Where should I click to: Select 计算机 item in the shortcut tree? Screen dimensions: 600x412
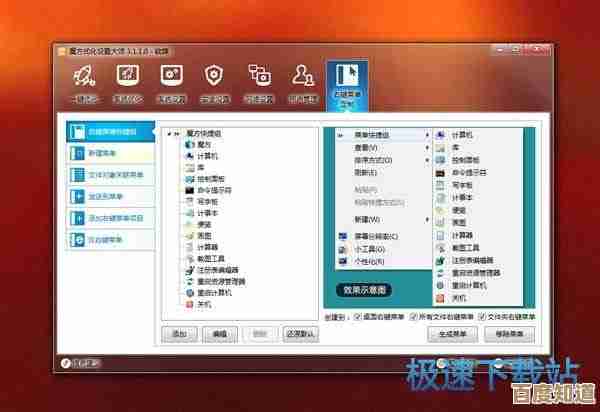tap(202, 156)
